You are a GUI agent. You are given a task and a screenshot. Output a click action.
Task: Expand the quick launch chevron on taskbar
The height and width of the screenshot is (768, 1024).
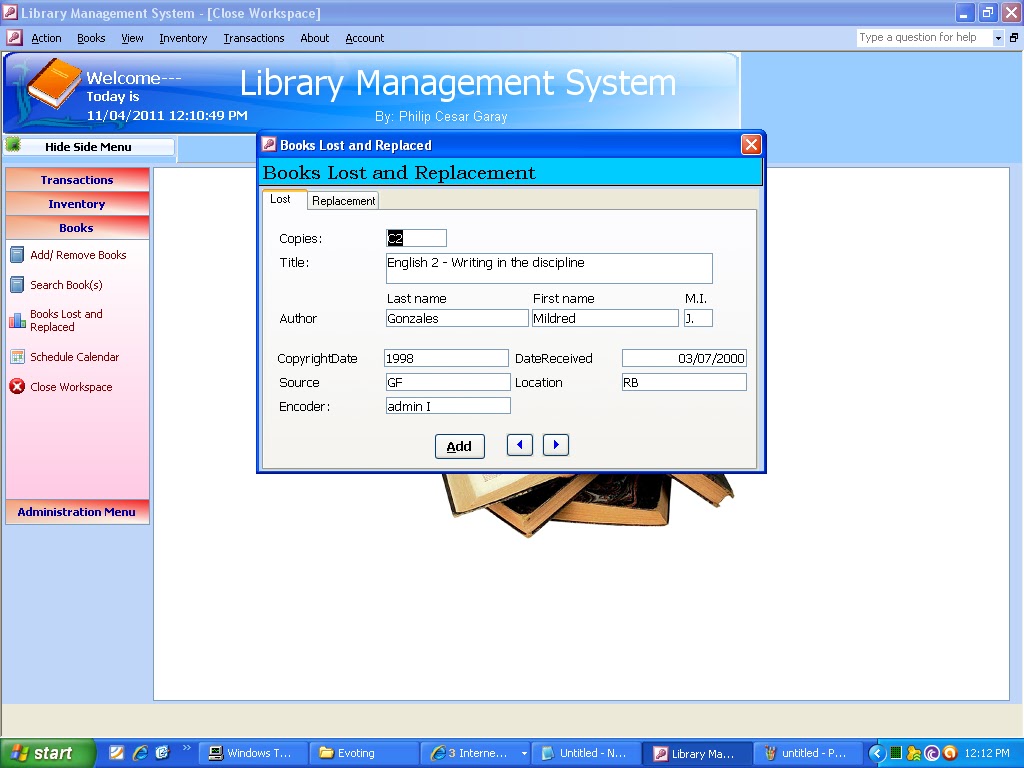(x=186, y=748)
